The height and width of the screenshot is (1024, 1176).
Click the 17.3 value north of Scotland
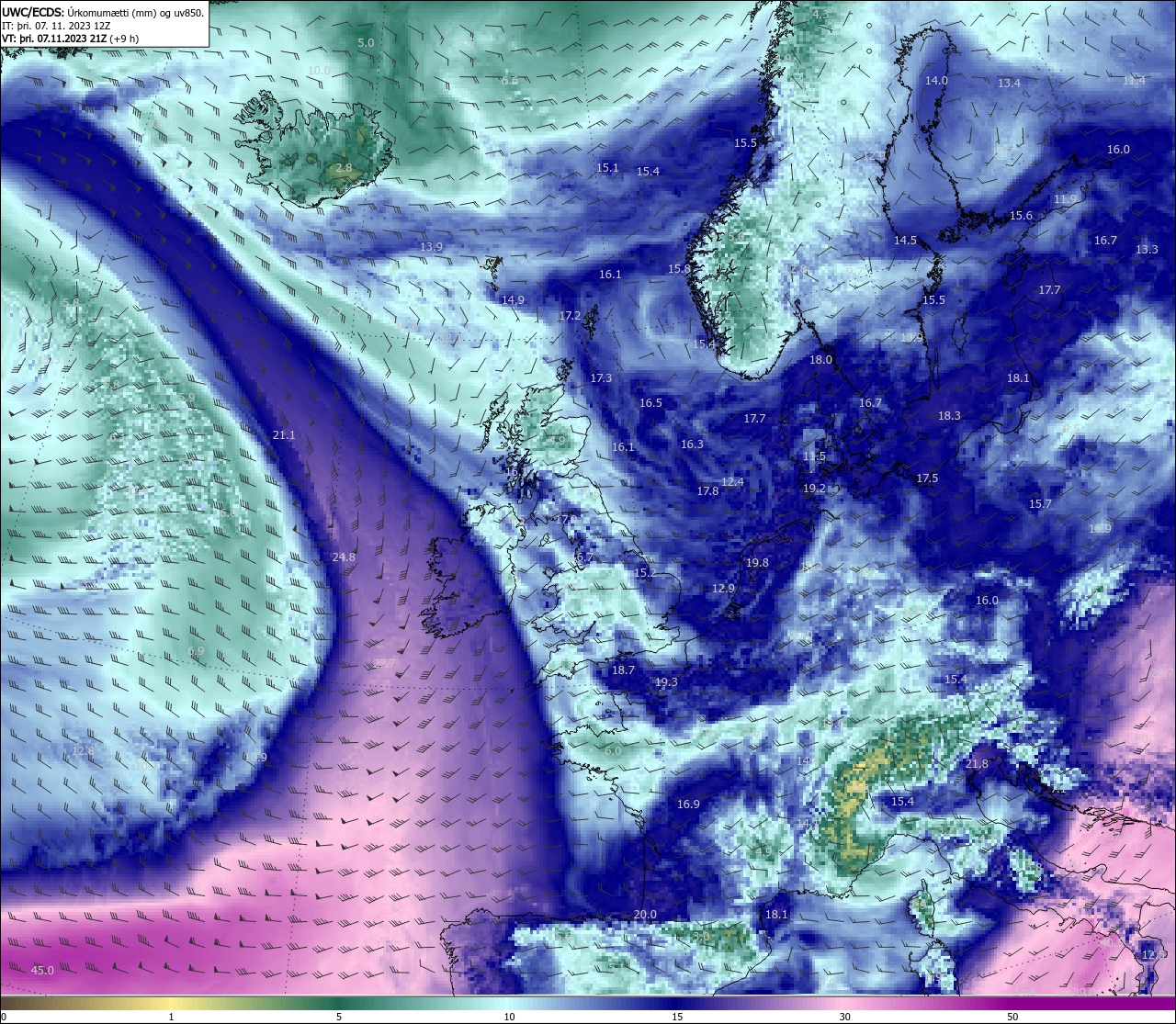601,377
